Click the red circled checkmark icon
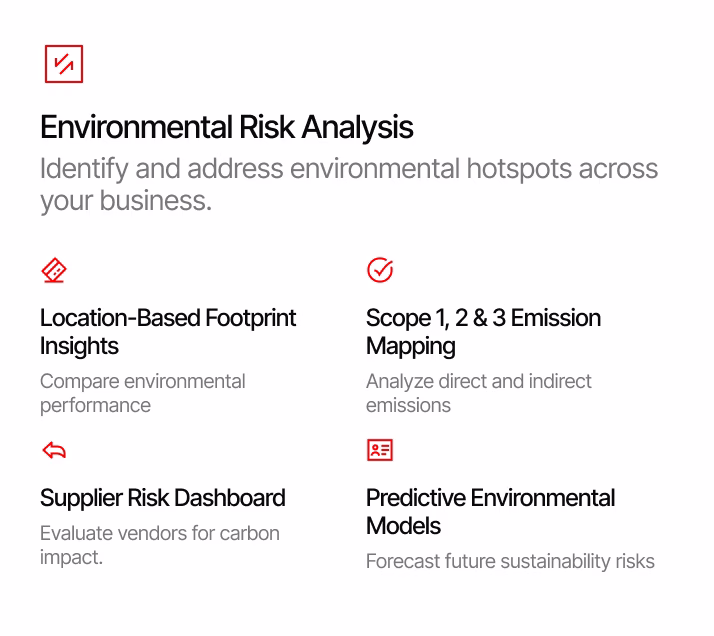 point(380,270)
